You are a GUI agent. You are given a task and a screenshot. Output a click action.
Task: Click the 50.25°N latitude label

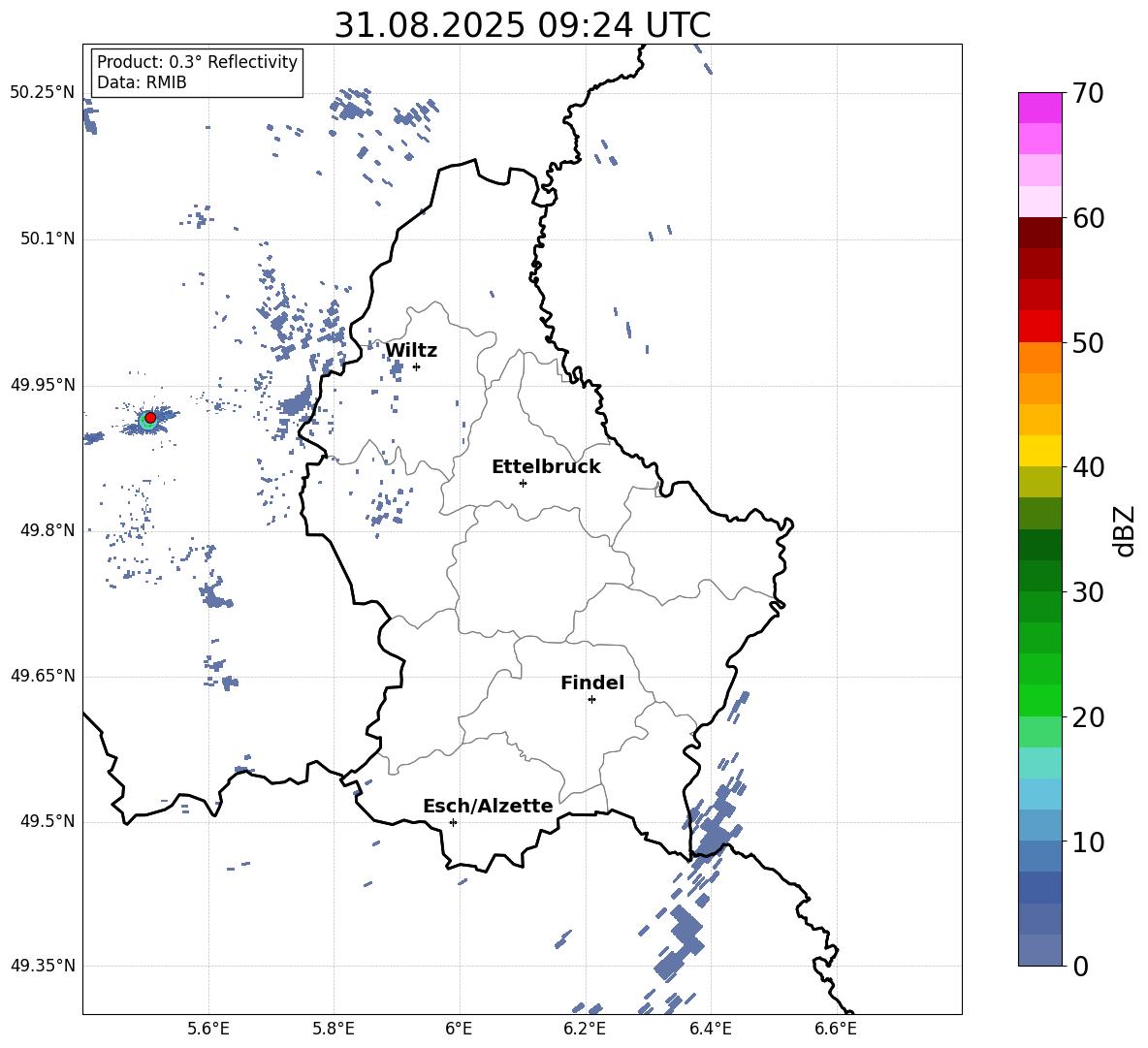43,93
